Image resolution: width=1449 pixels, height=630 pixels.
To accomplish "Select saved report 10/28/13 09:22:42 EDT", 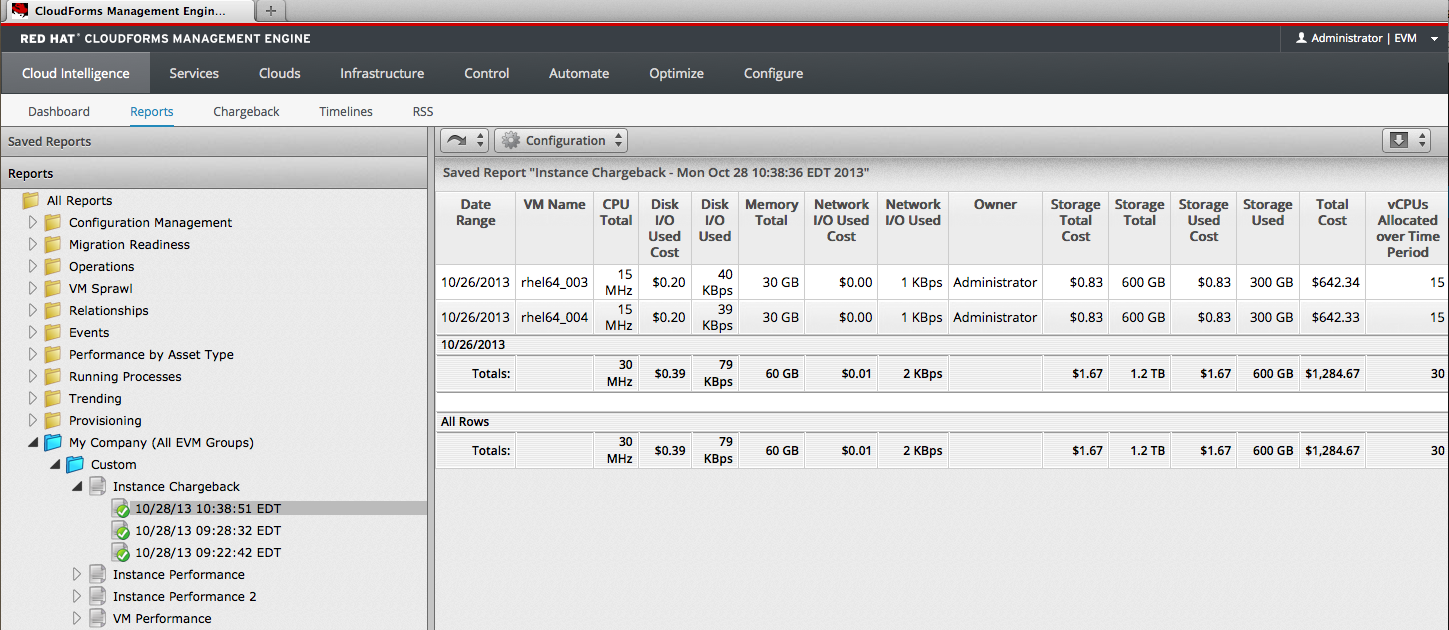I will (x=207, y=553).
